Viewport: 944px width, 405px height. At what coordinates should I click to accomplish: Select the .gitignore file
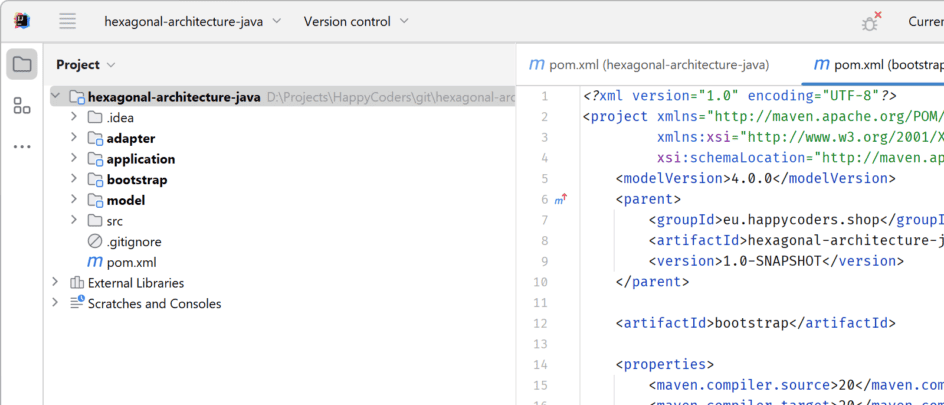point(133,241)
